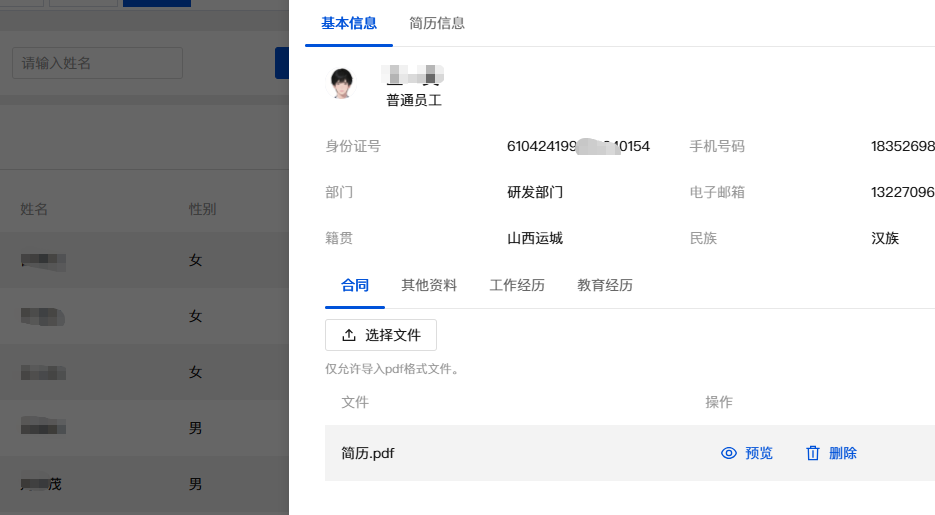Click the 选择文件 upload button
The width and height of the screenshot is (935, 515).
coord(380,335)
